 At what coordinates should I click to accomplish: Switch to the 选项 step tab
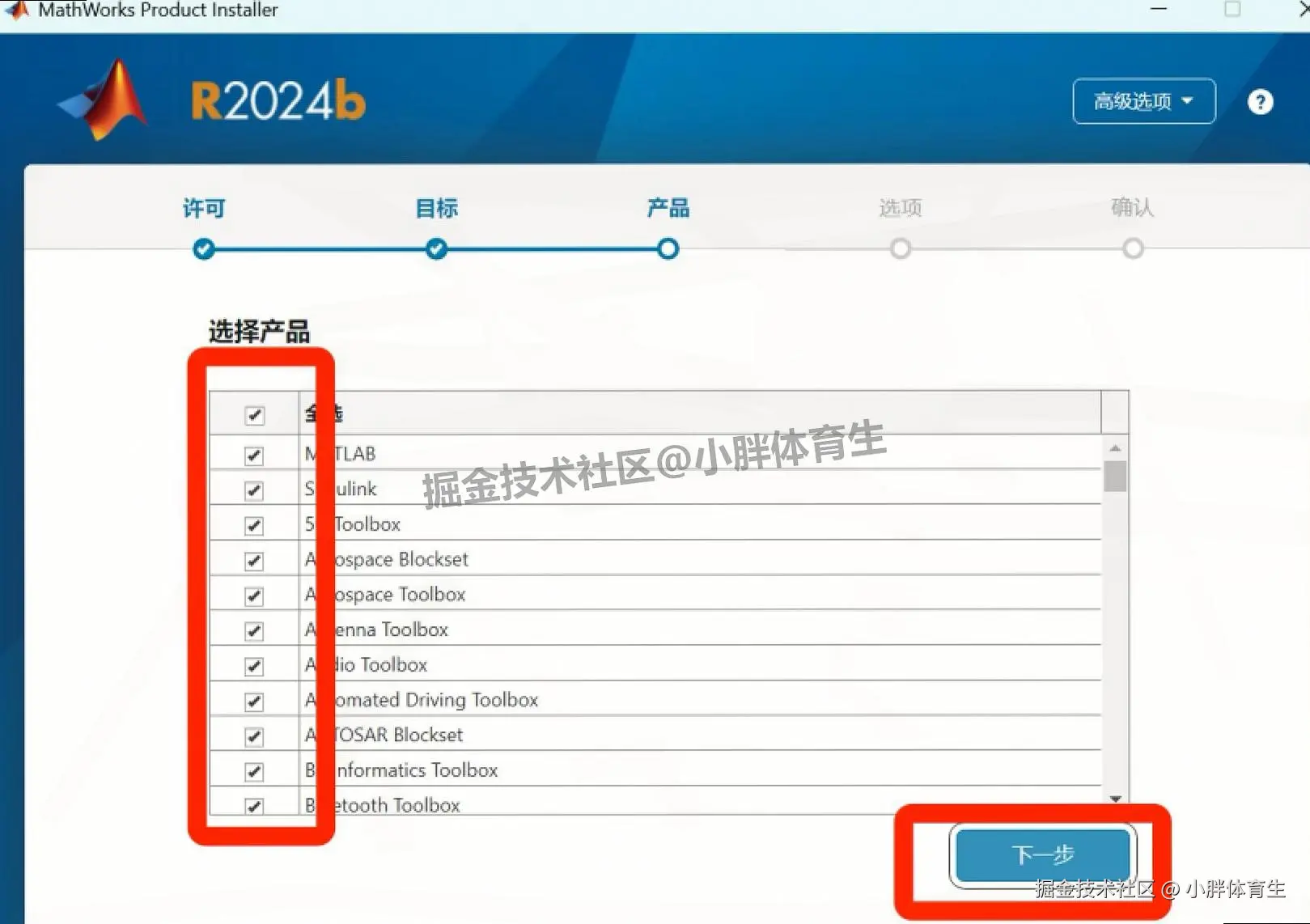pos(900,208)
